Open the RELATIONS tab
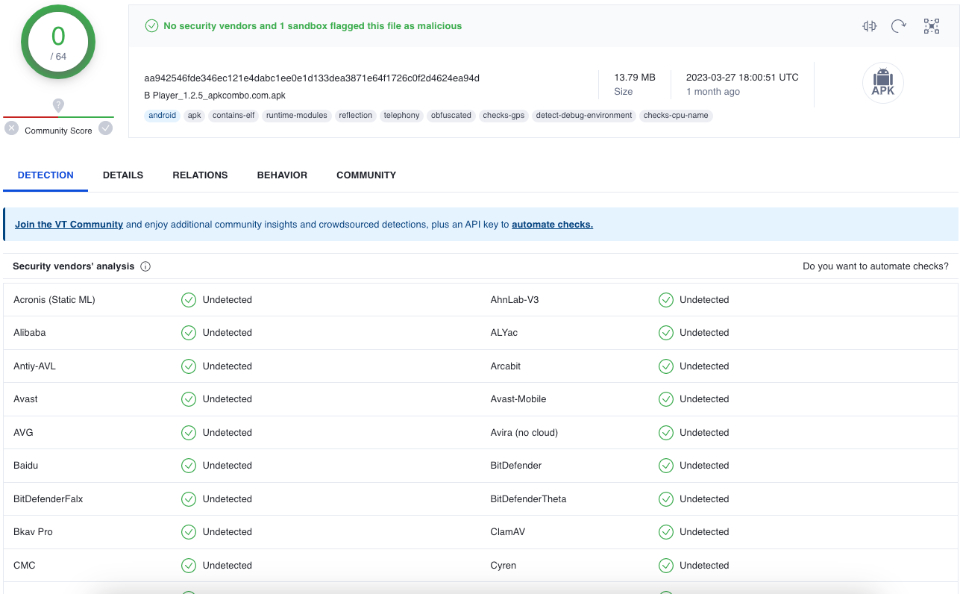The width and height of the screenshot is (960, 594). 200,175
